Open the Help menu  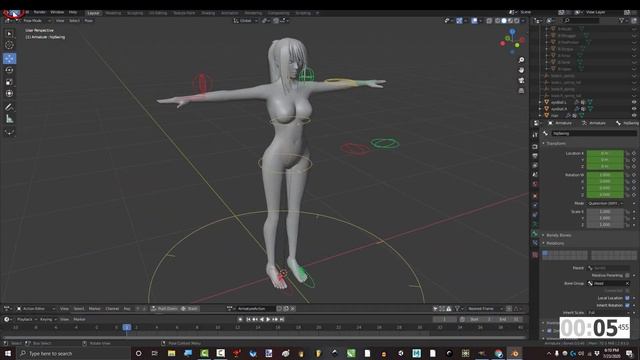(73, 12)
